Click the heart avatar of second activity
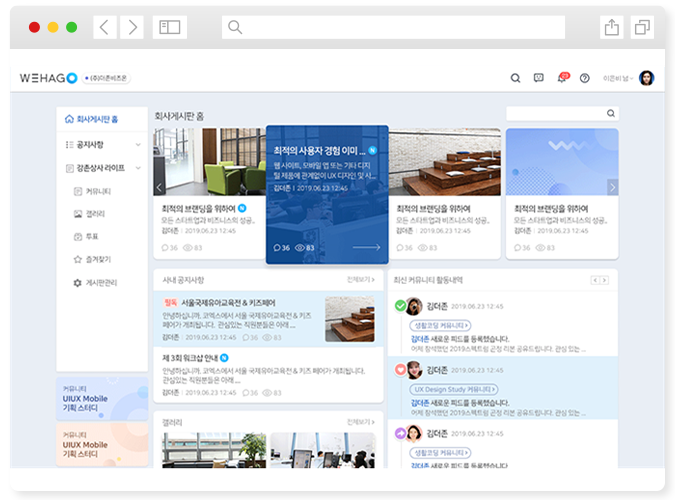 click(409, 370)
